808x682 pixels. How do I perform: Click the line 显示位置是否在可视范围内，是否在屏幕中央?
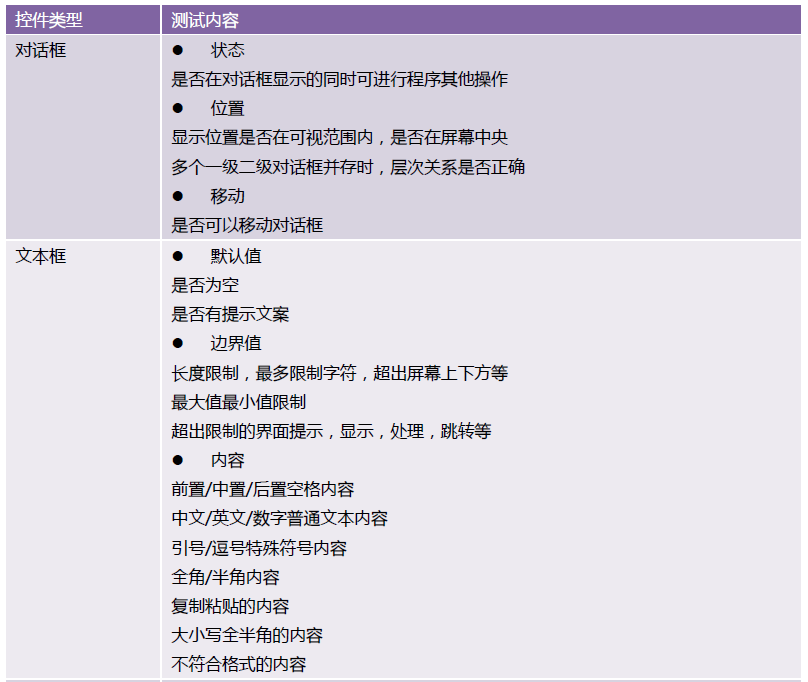(x=340, y=138)
